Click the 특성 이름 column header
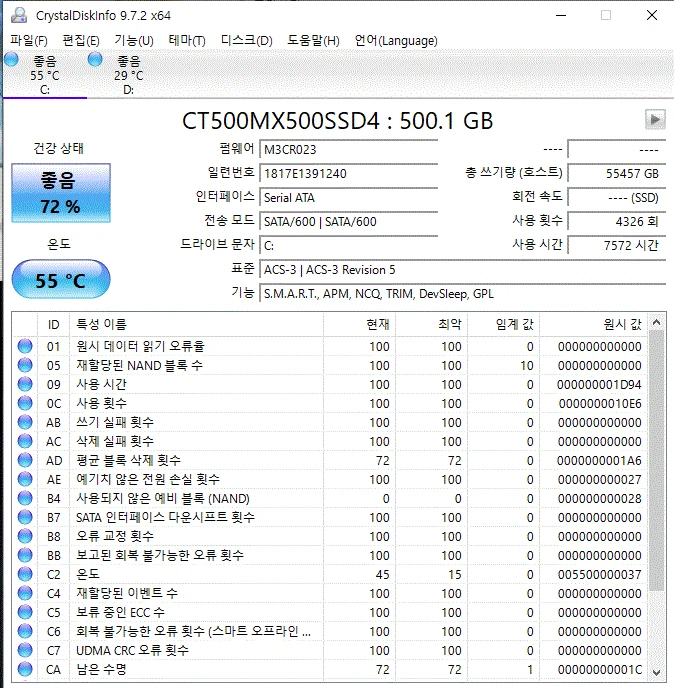The image size is (674, 688). click(197, 324)
